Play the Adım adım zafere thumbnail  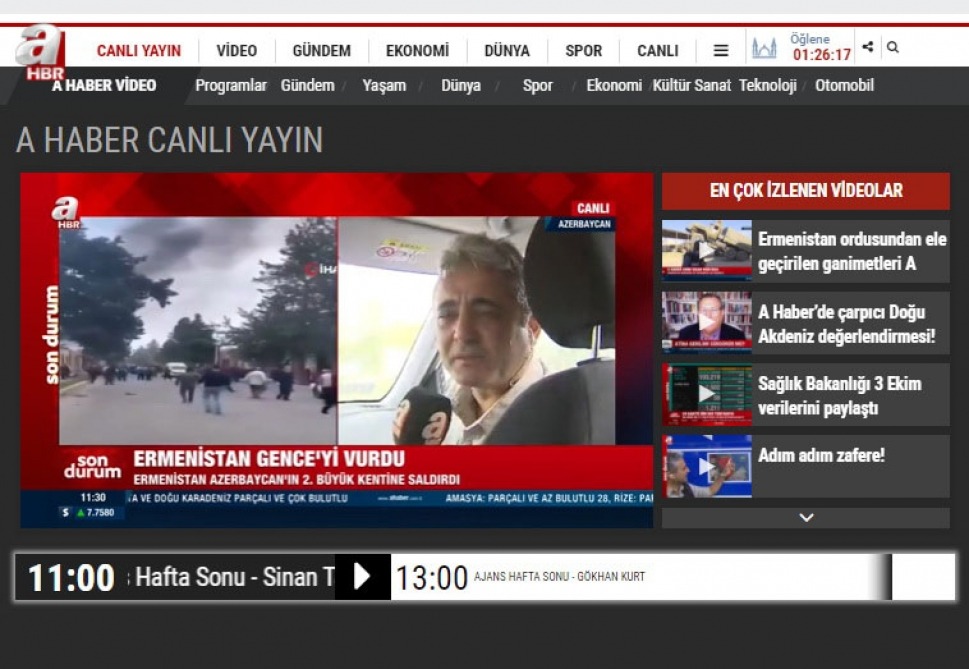point(706,466)
